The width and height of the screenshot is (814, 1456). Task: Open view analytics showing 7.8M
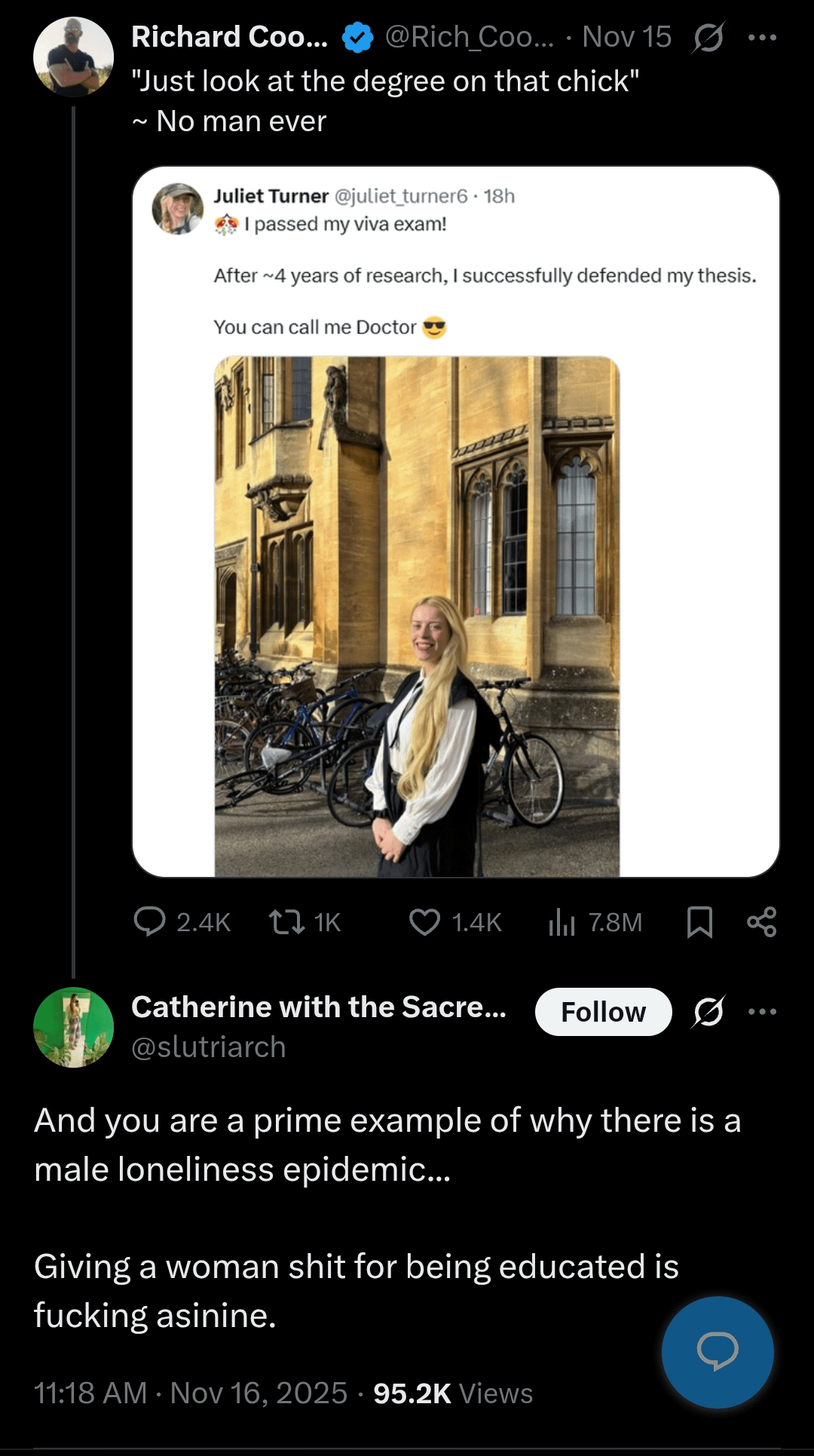pyautogui.click(x=562, y=921)
